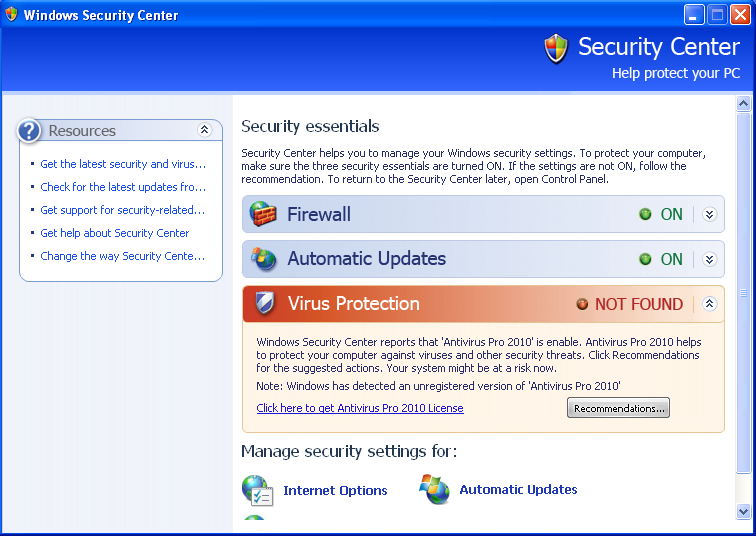Click the green ON indicator for Automatic Updates
756x536 pixels.
(645, 259)
